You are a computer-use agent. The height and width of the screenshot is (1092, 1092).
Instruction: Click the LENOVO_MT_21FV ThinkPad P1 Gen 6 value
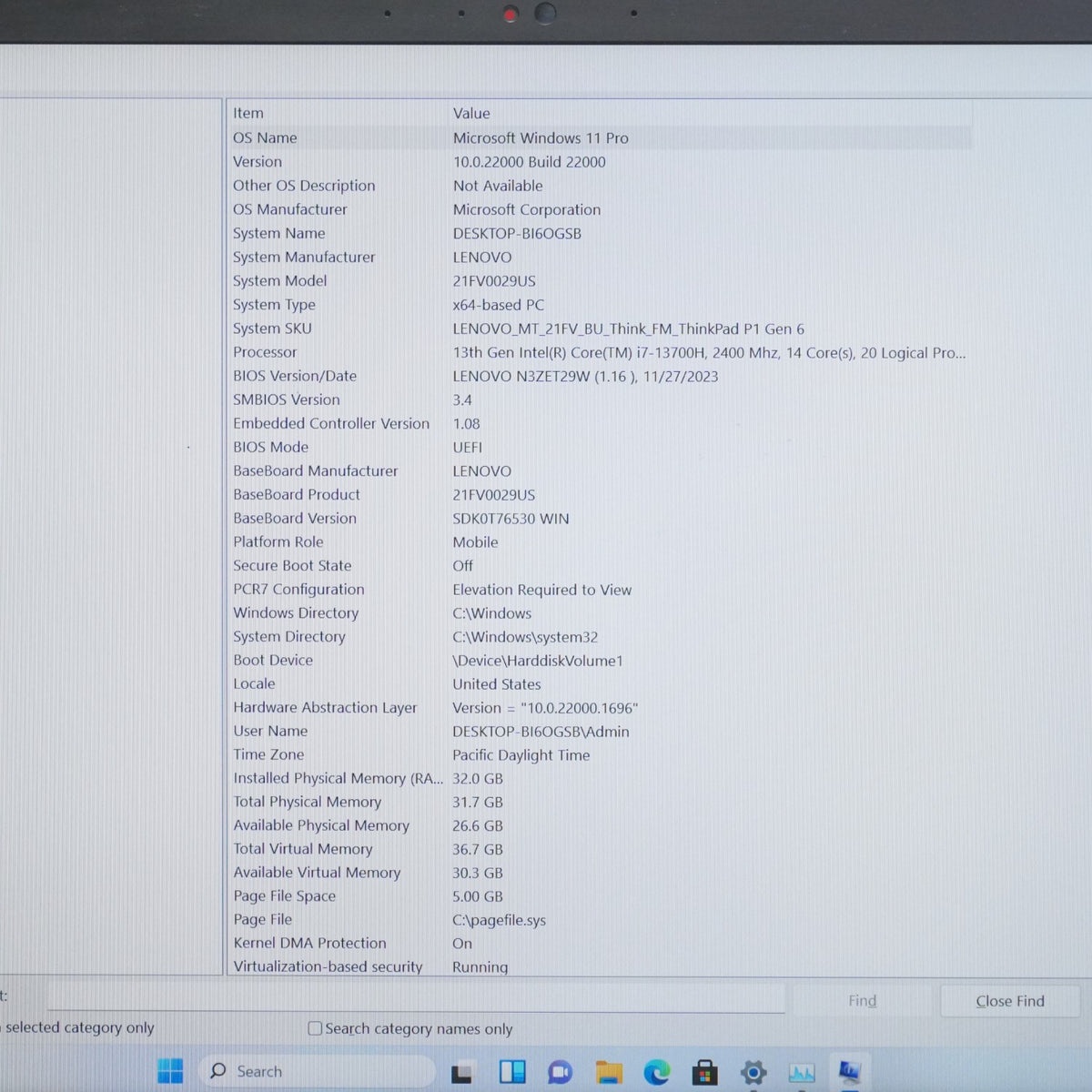[628, 329]
